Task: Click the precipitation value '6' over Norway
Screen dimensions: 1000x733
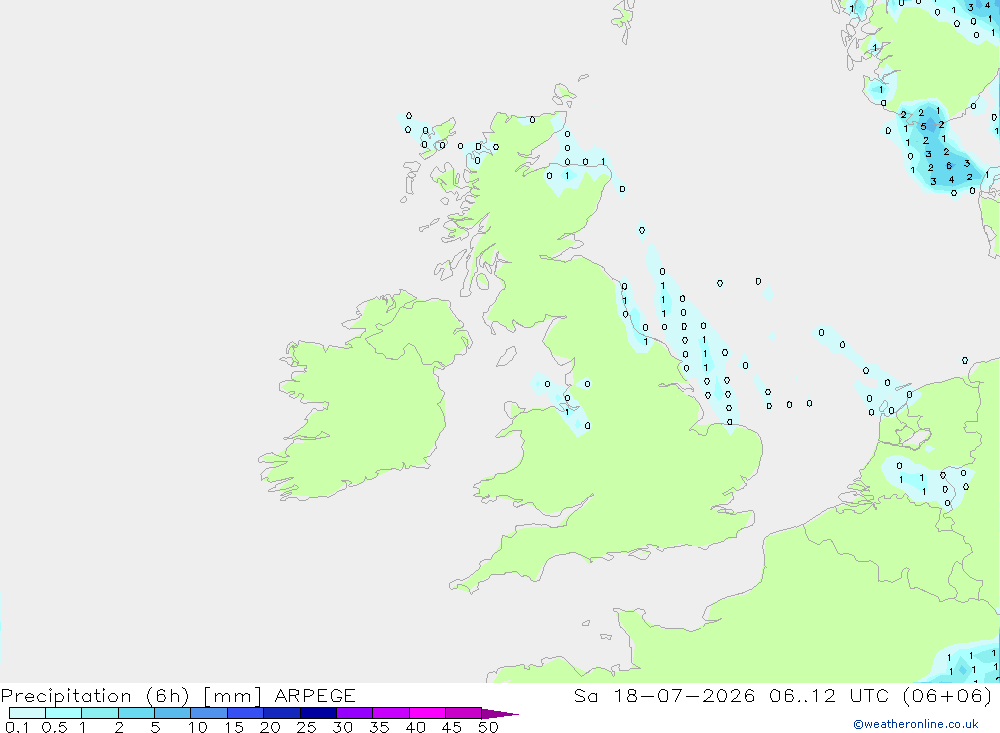Action: [x=949, y=166]
